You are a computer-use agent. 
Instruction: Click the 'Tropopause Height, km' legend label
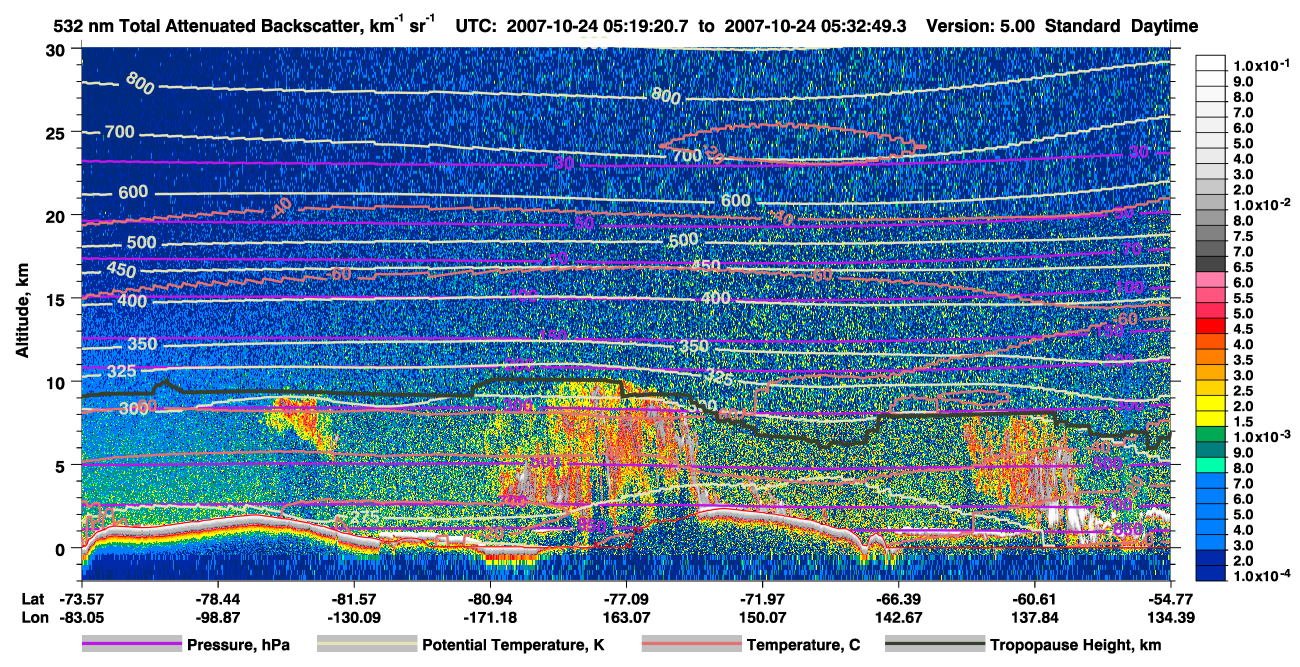[1075, 645]
